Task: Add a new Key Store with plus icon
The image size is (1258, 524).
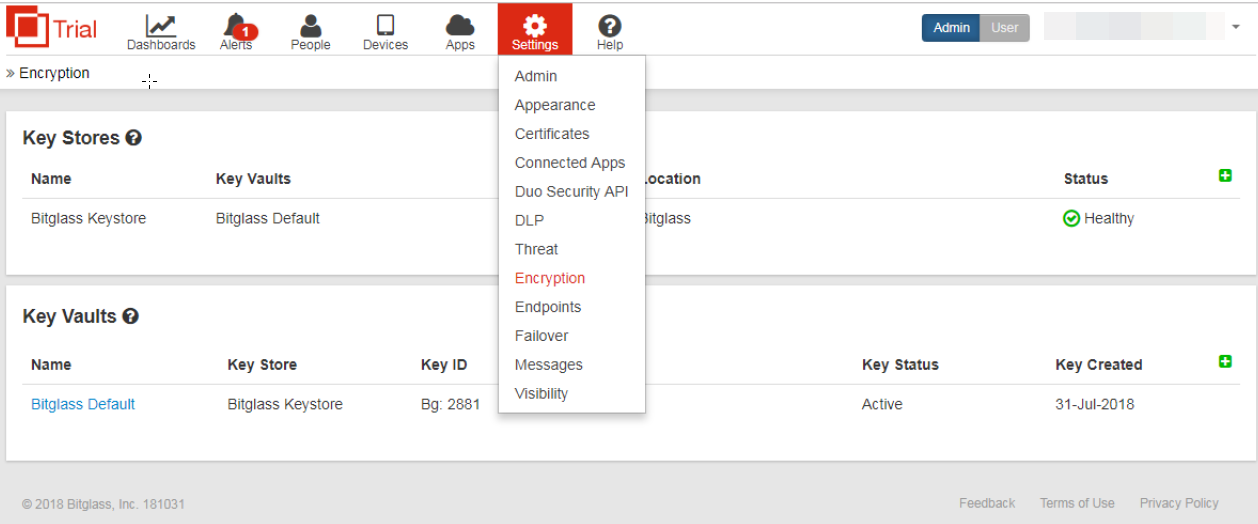Action: coord(1225,176)
